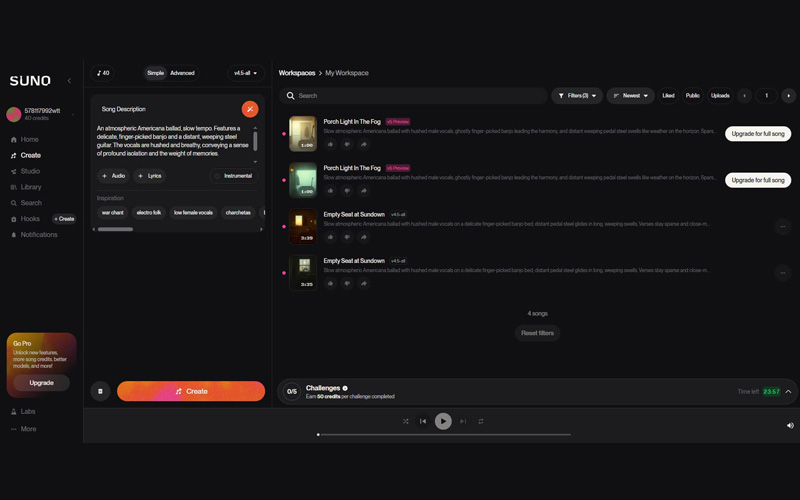Toggle the Instrumental switch

pyautogui.click(x=234, y=176)
